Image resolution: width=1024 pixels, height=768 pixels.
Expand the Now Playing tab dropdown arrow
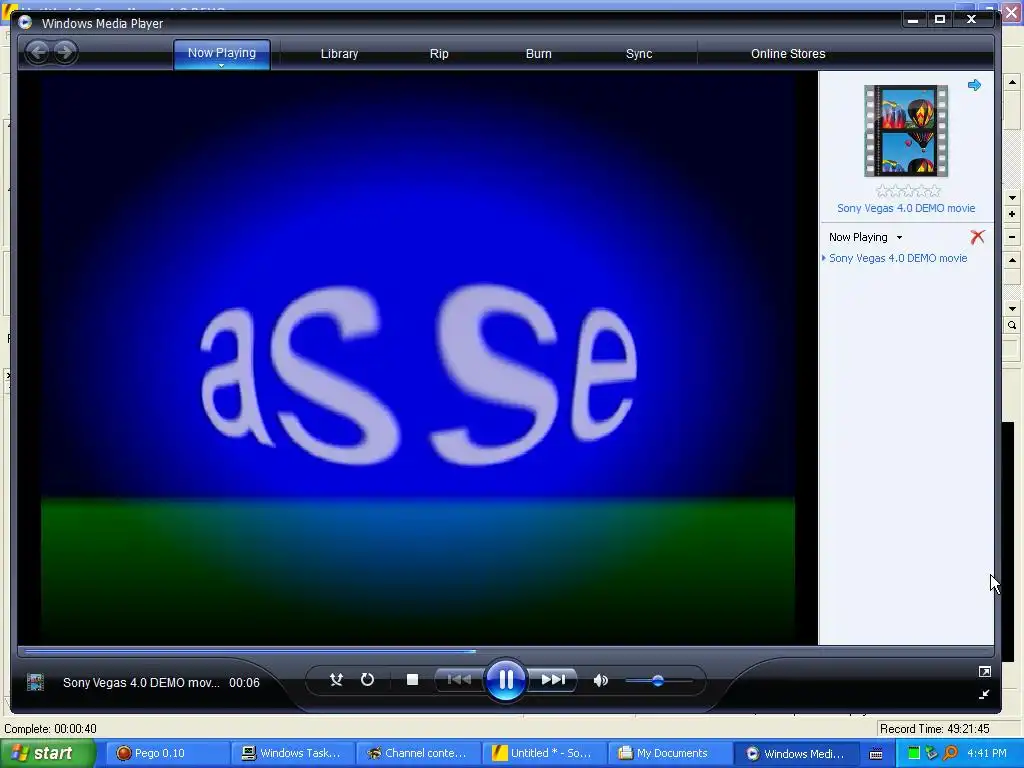pyautogui.click(x=221, y=65)
